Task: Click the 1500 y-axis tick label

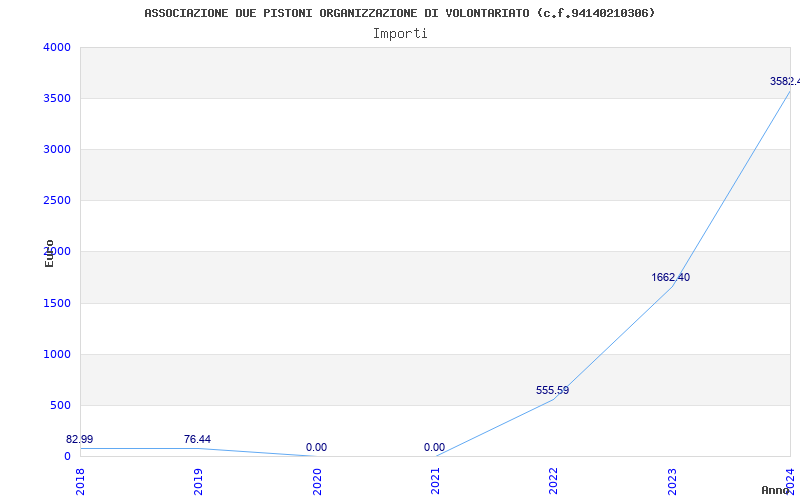Action: coord(57,303)
